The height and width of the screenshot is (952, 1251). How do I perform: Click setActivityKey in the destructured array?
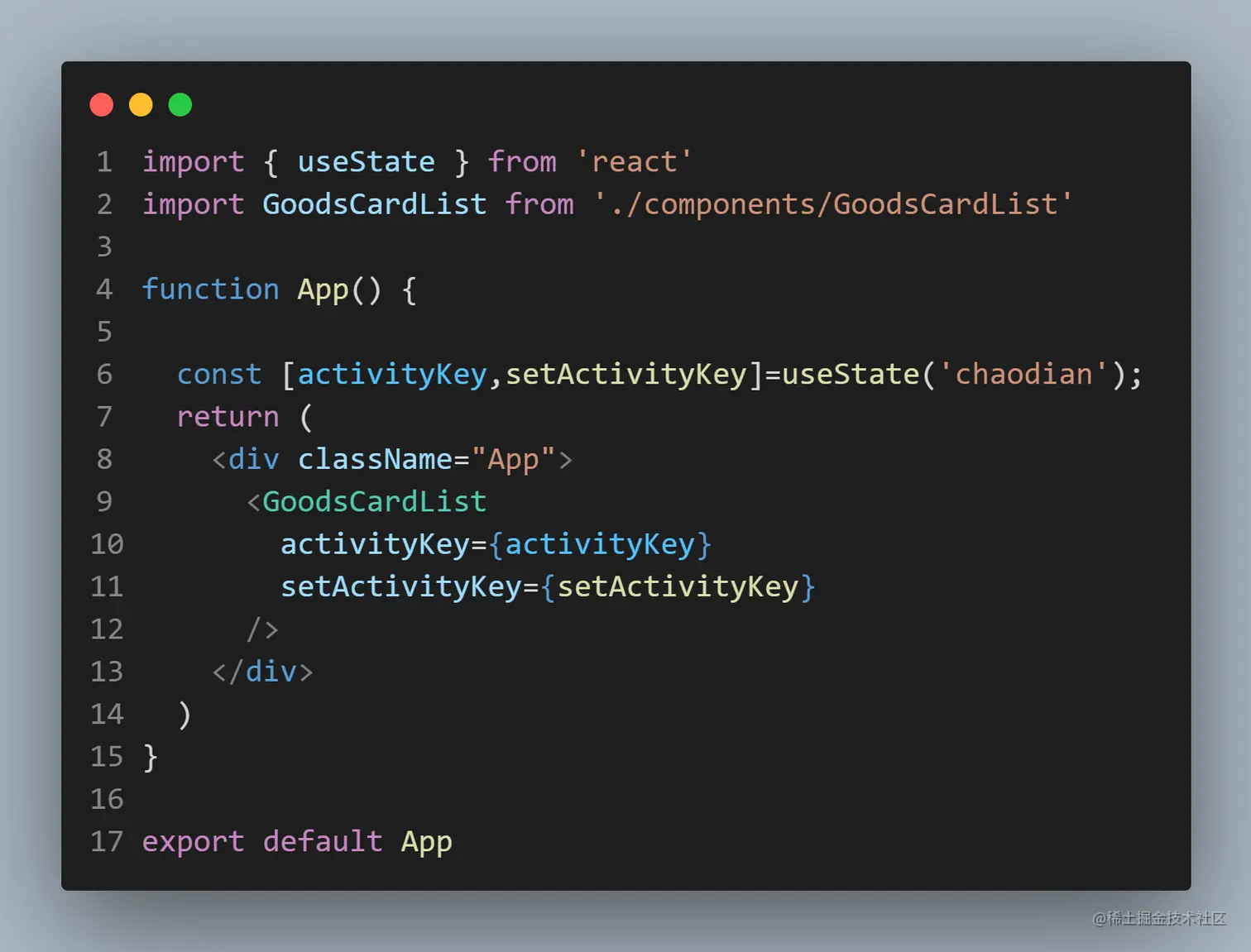(626, 374)
